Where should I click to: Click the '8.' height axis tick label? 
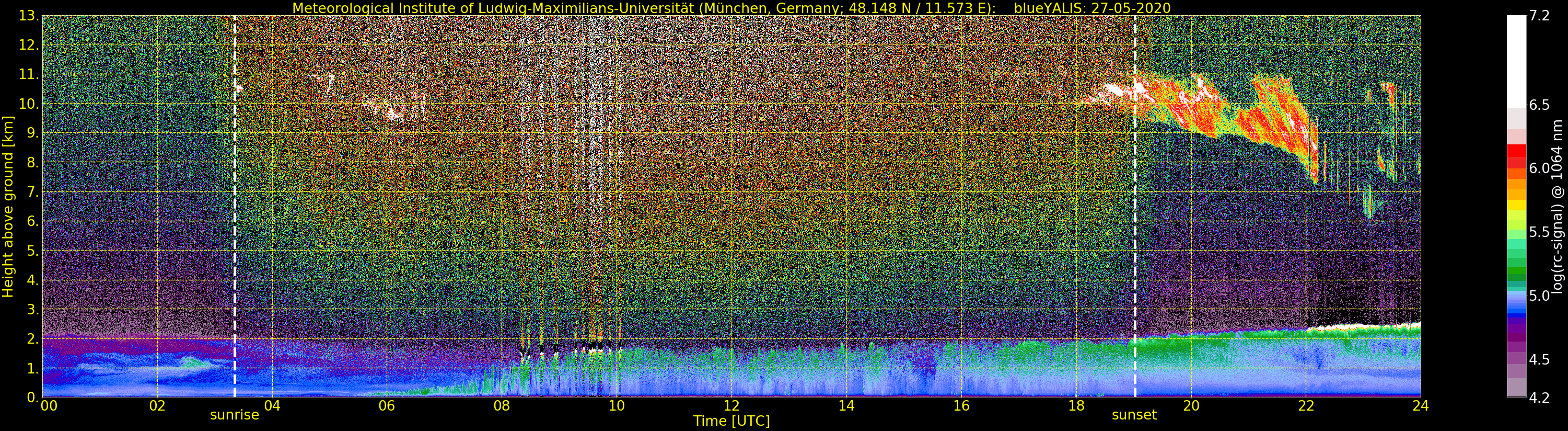click(x=33, y=163)
